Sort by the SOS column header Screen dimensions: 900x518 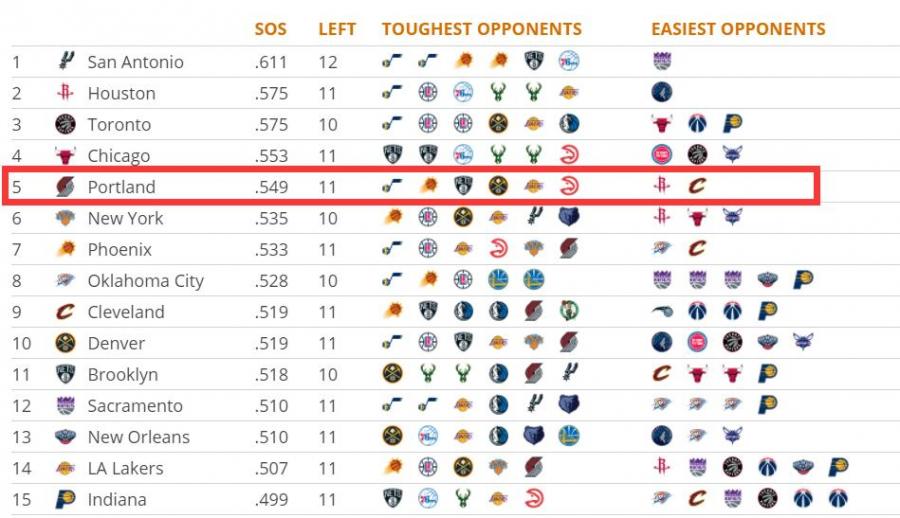270,29
